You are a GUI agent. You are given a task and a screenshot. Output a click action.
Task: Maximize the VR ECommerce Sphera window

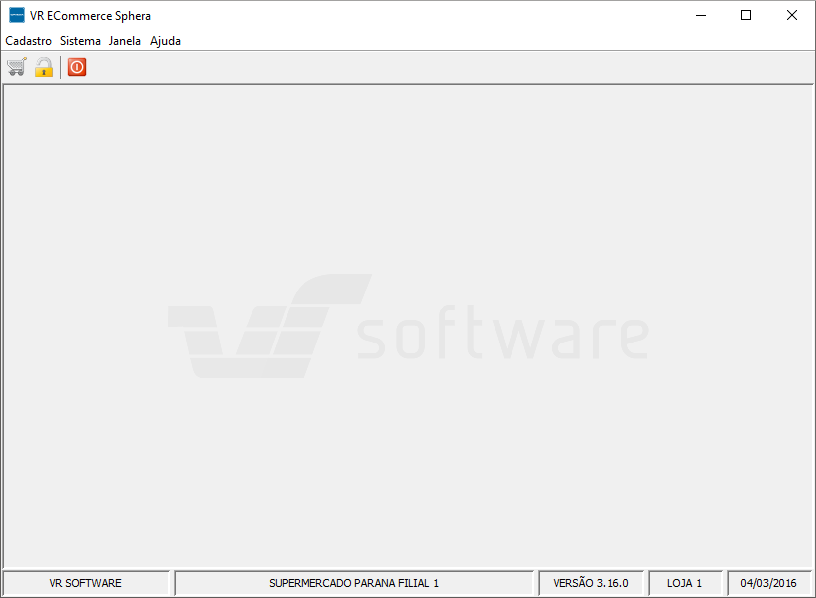(746, 16)
